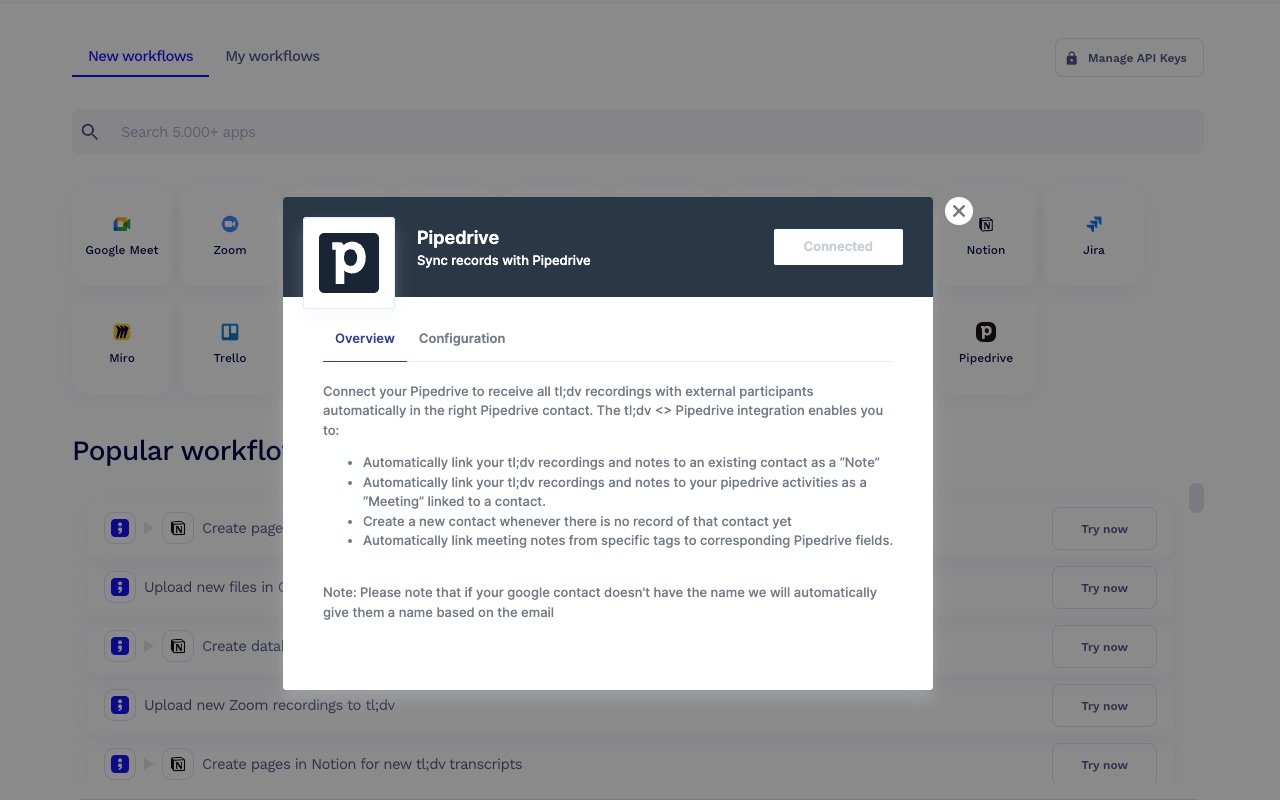Select the Notion app icon

coord(985,224)
